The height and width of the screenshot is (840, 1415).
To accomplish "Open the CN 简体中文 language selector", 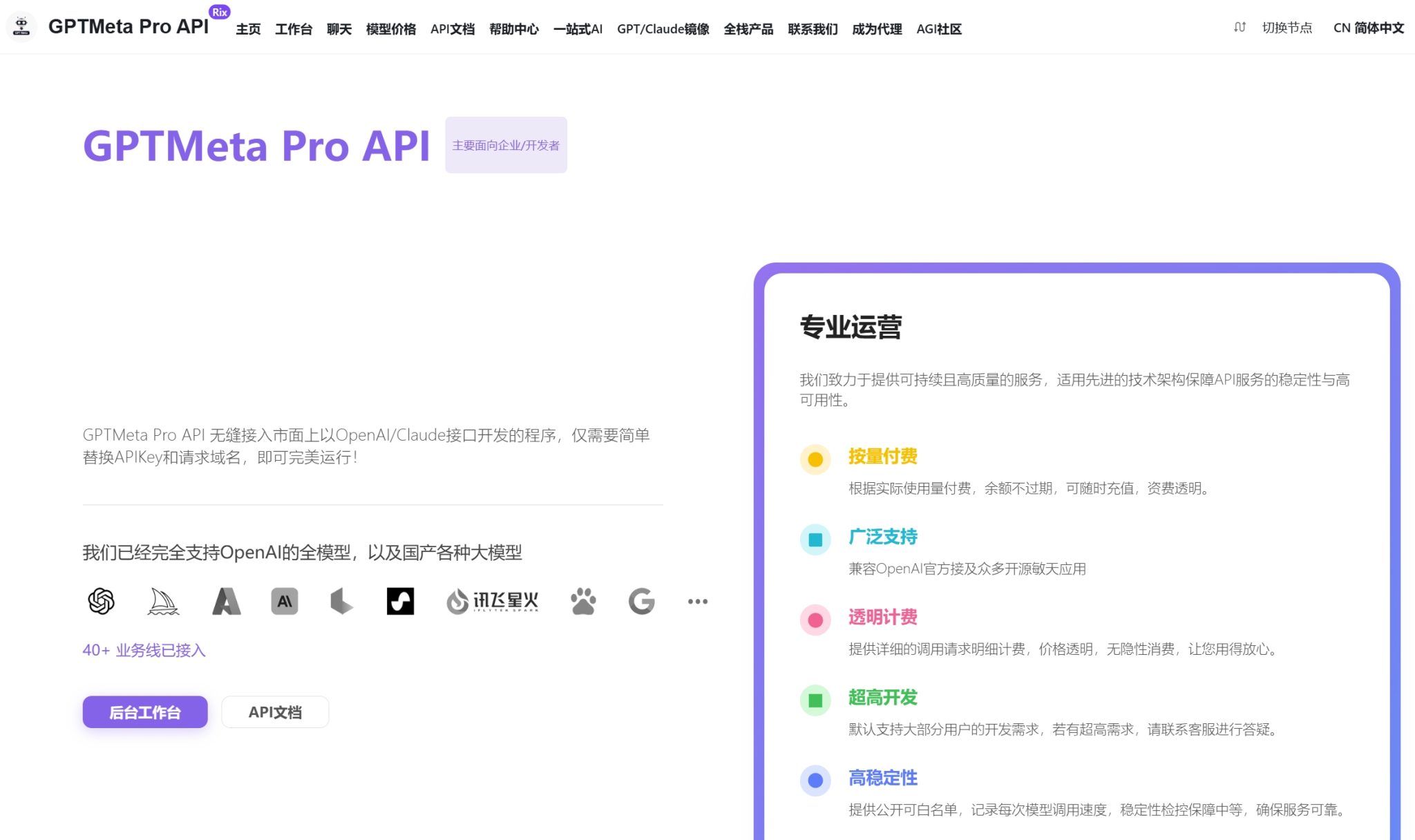I will click(1369, 28).
